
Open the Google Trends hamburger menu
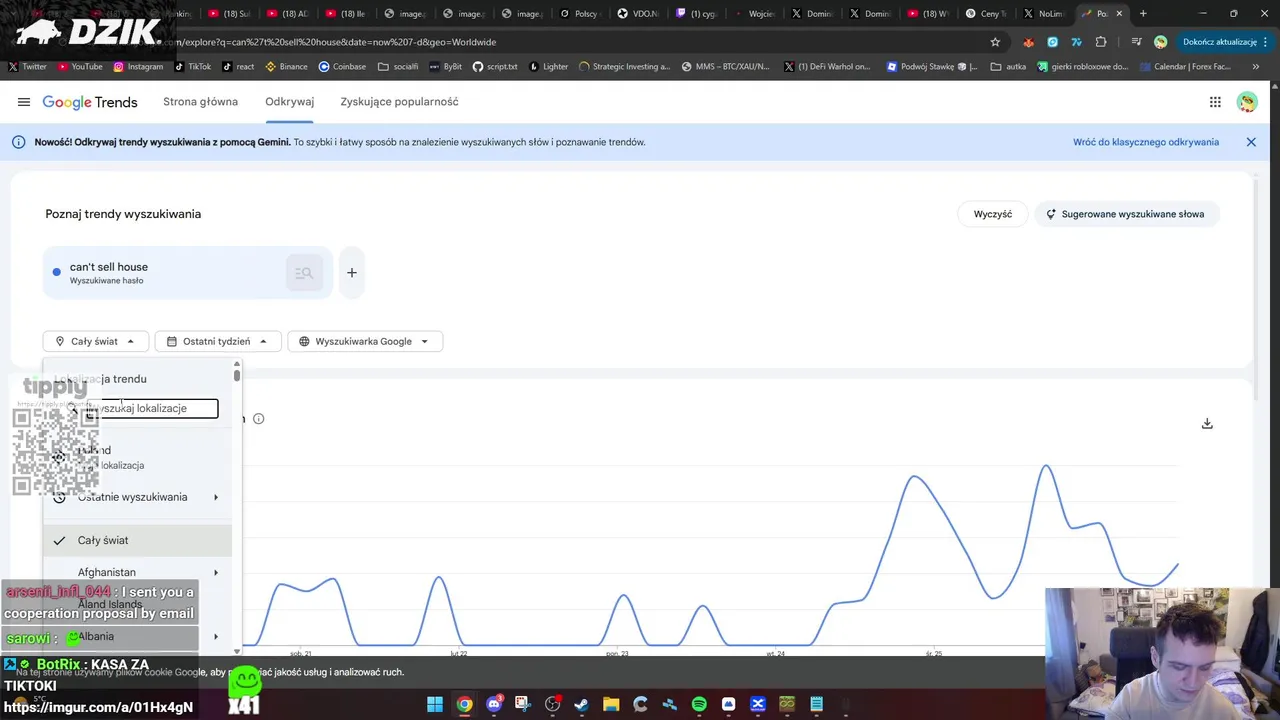click(x=23, y=102)
